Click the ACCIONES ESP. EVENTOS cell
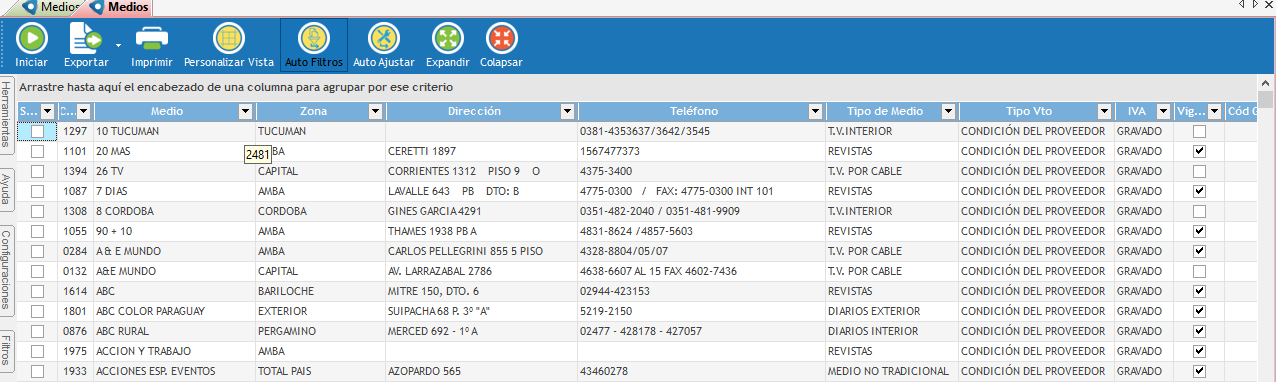Screen dimensions: 1276x382 174,371
